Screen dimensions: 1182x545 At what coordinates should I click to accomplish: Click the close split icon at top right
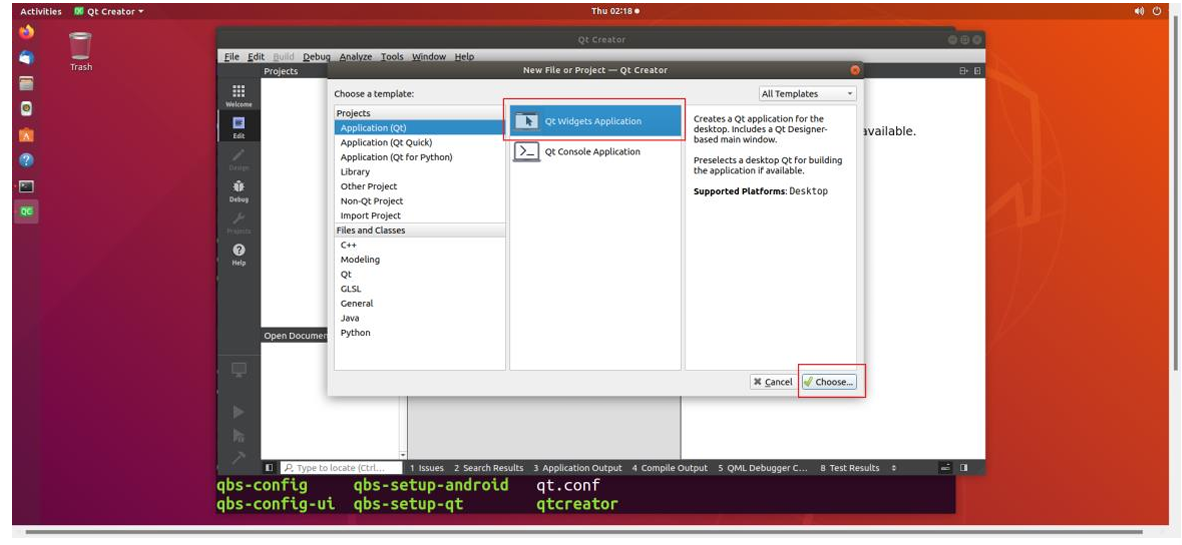point(977,71)
